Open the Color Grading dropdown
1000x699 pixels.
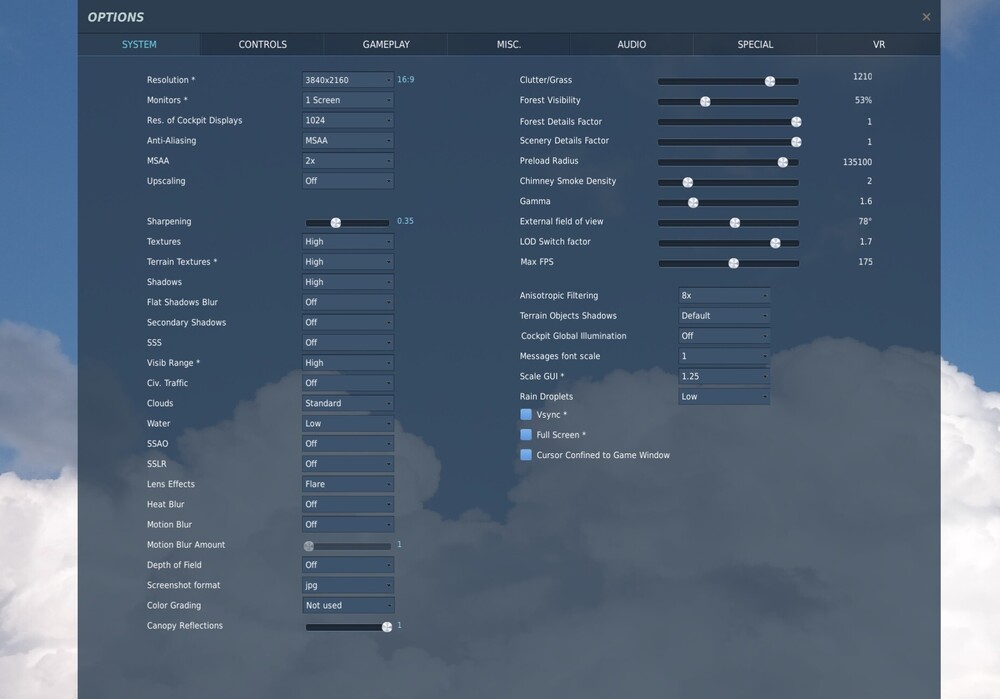[x=348, y=605]
